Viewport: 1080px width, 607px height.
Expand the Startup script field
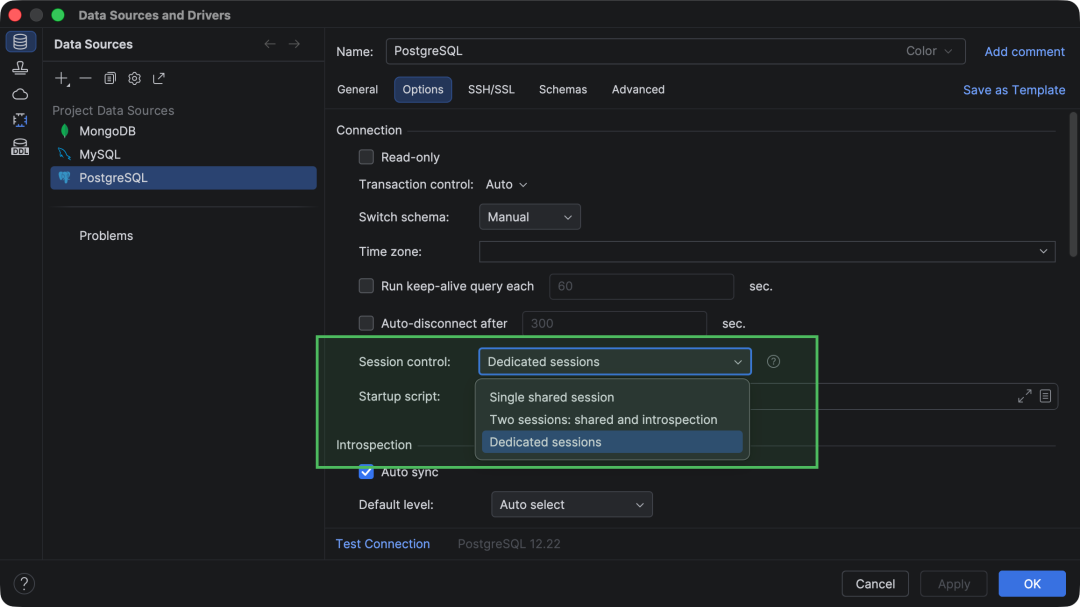click(x=1025, y=396)
